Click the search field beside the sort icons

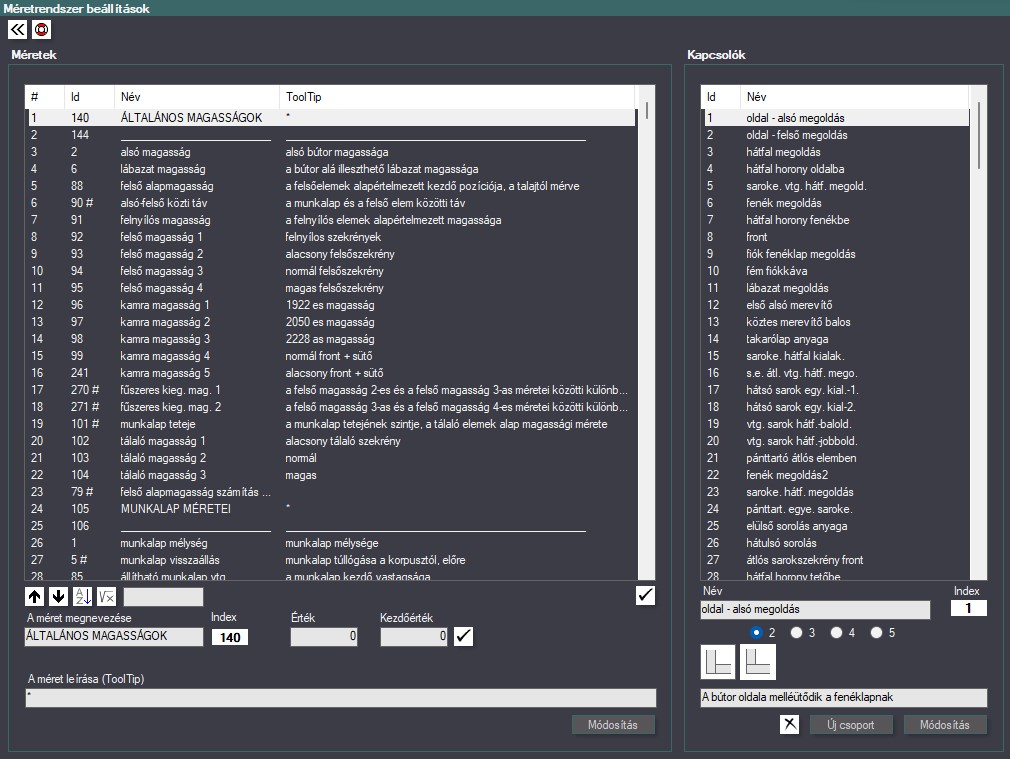pos(164,597)
